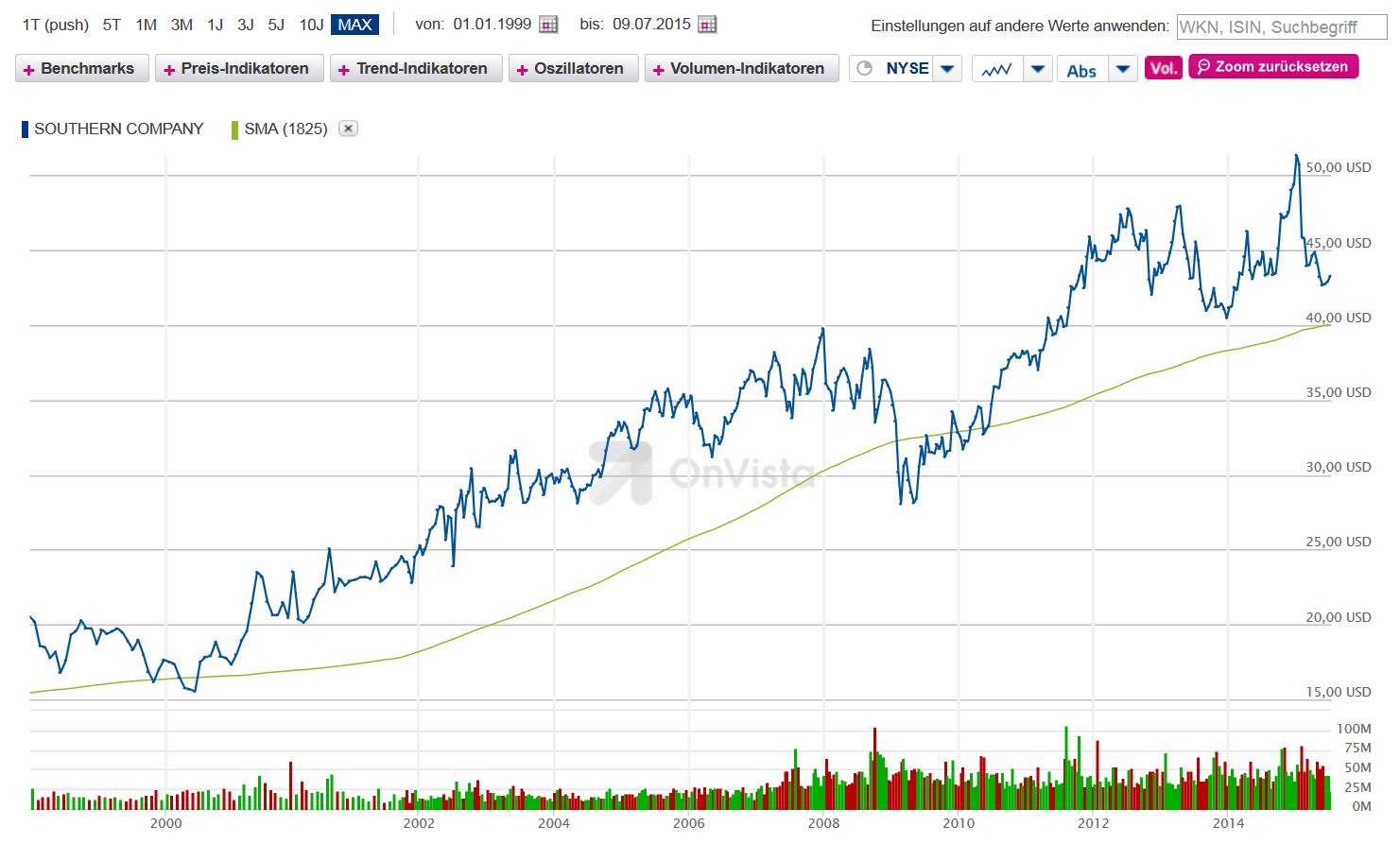Viewport: 1400px width, 844px height.
Task: Click the SOUTHERN COMPANY blue legend swatch
Action: 25,129
